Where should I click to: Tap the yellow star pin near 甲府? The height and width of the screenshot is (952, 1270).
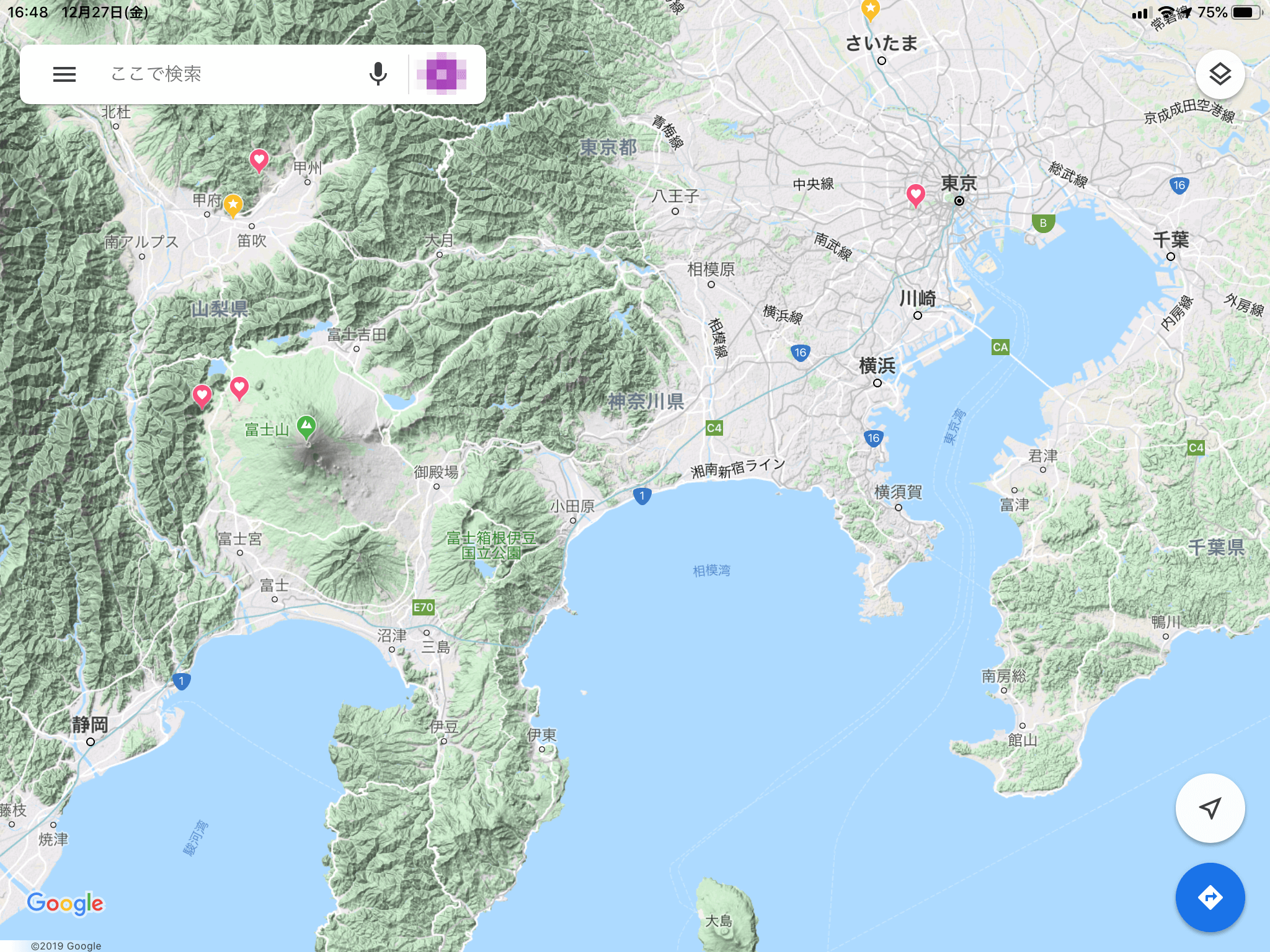point(233,205)
